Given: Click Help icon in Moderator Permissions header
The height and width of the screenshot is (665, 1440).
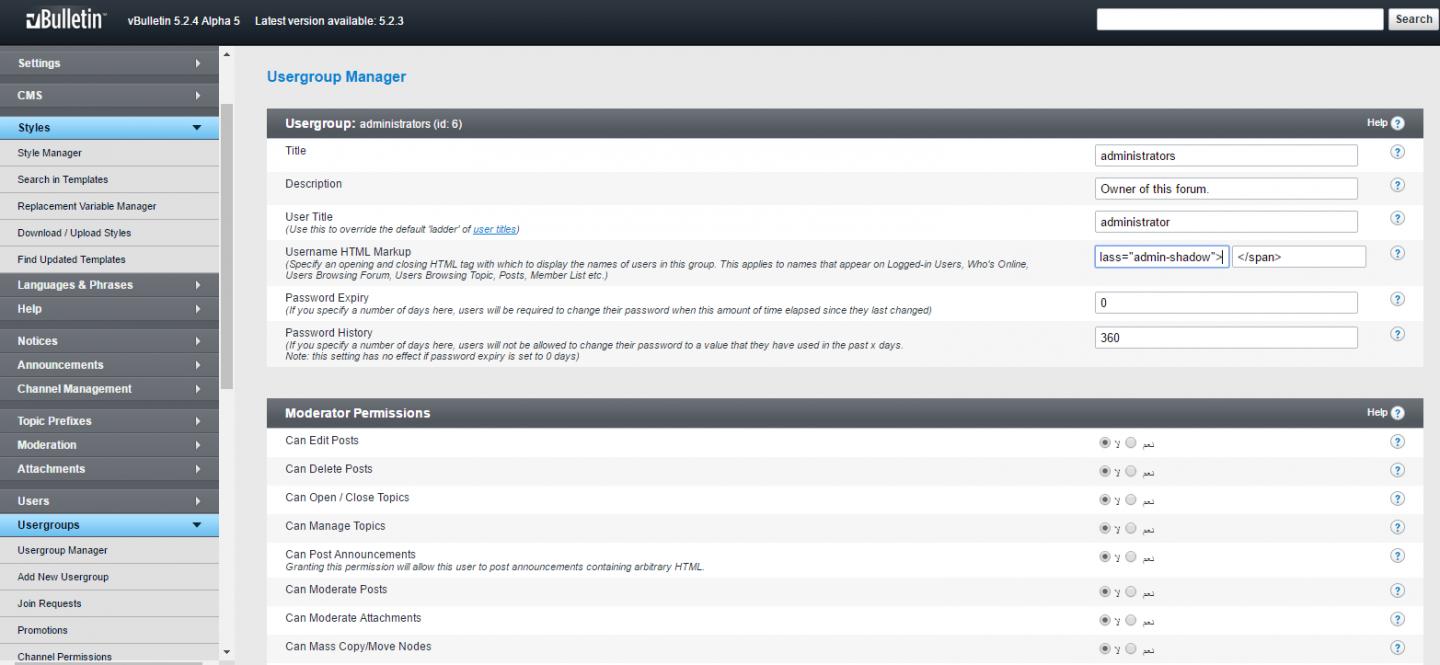Looking at the screenshot, I should [1398, 413].
